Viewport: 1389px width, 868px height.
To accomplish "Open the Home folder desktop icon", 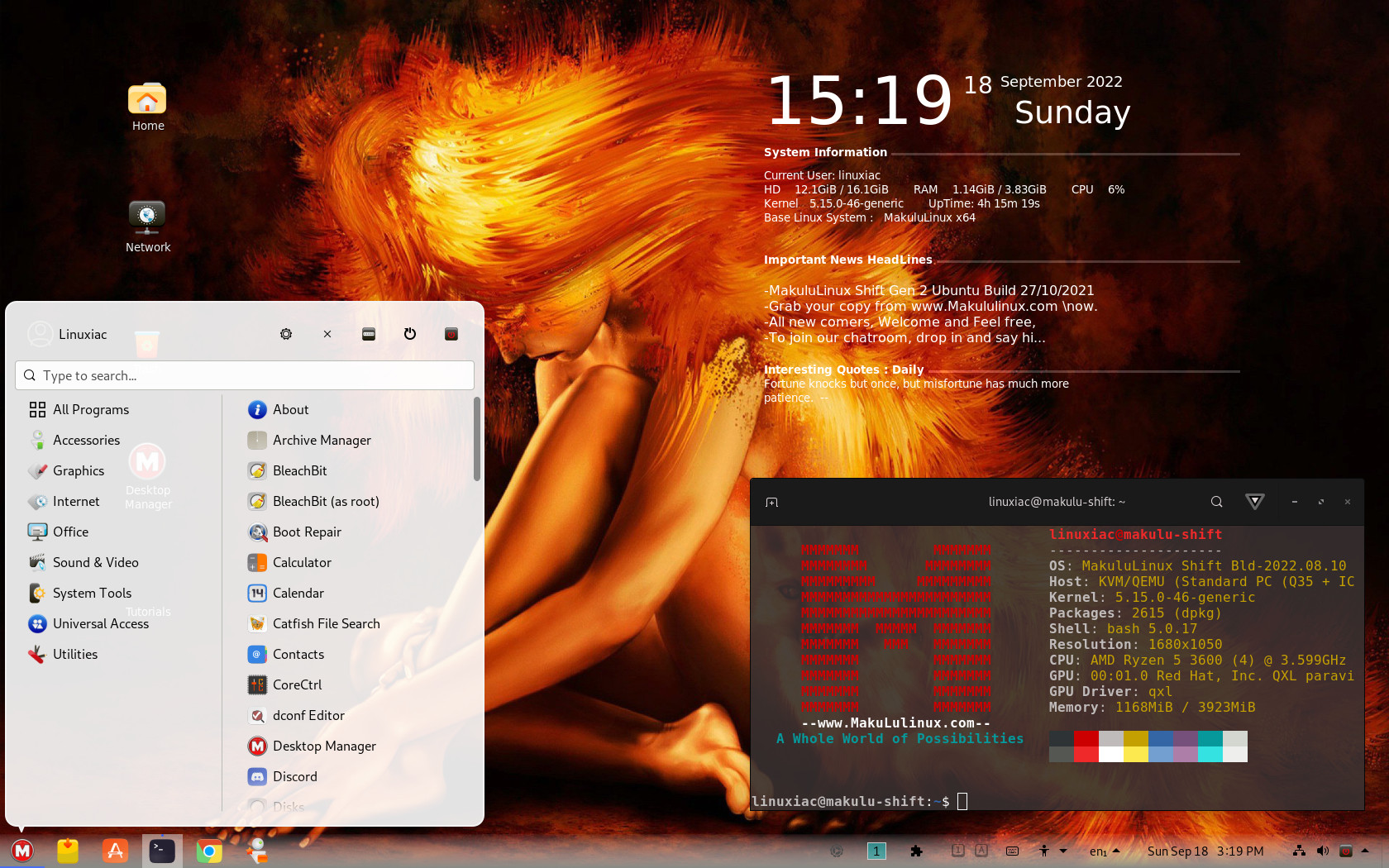I will click(147, 107).
